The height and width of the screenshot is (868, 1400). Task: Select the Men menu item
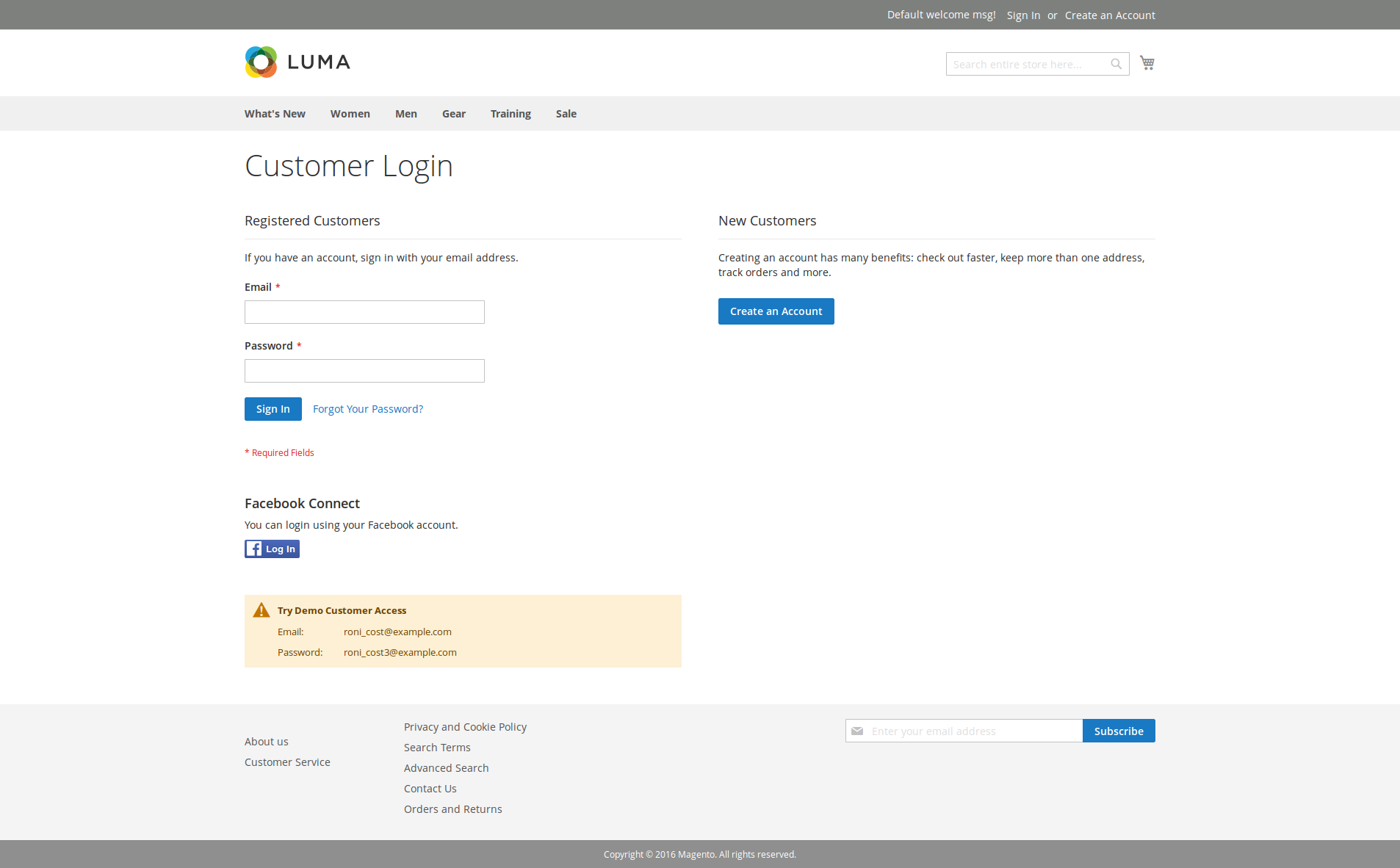pos(405,114)
